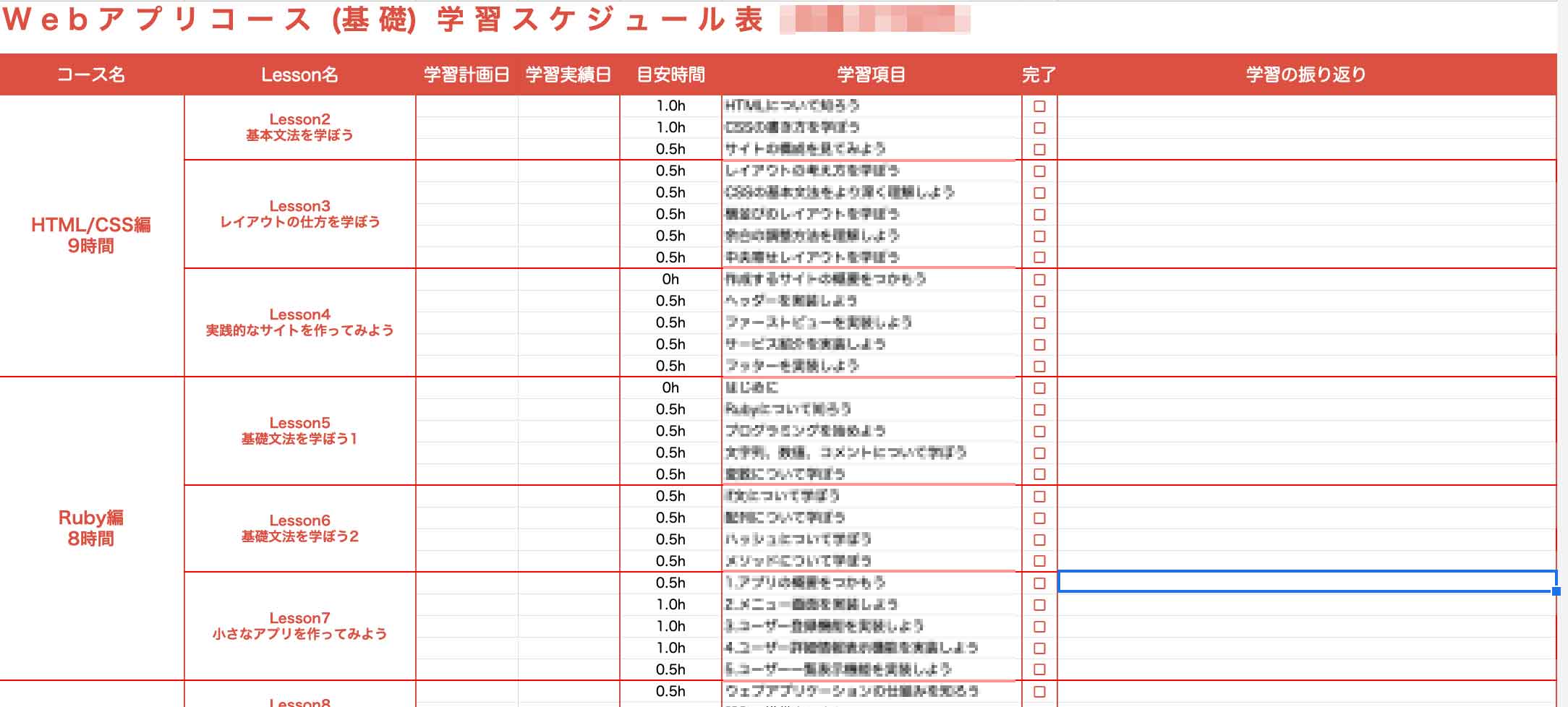This screenshot has width=1568, height=707.
Task: Click the 学習の振り返り column header
Action: pyautogui.click(x=1307, y=74)
